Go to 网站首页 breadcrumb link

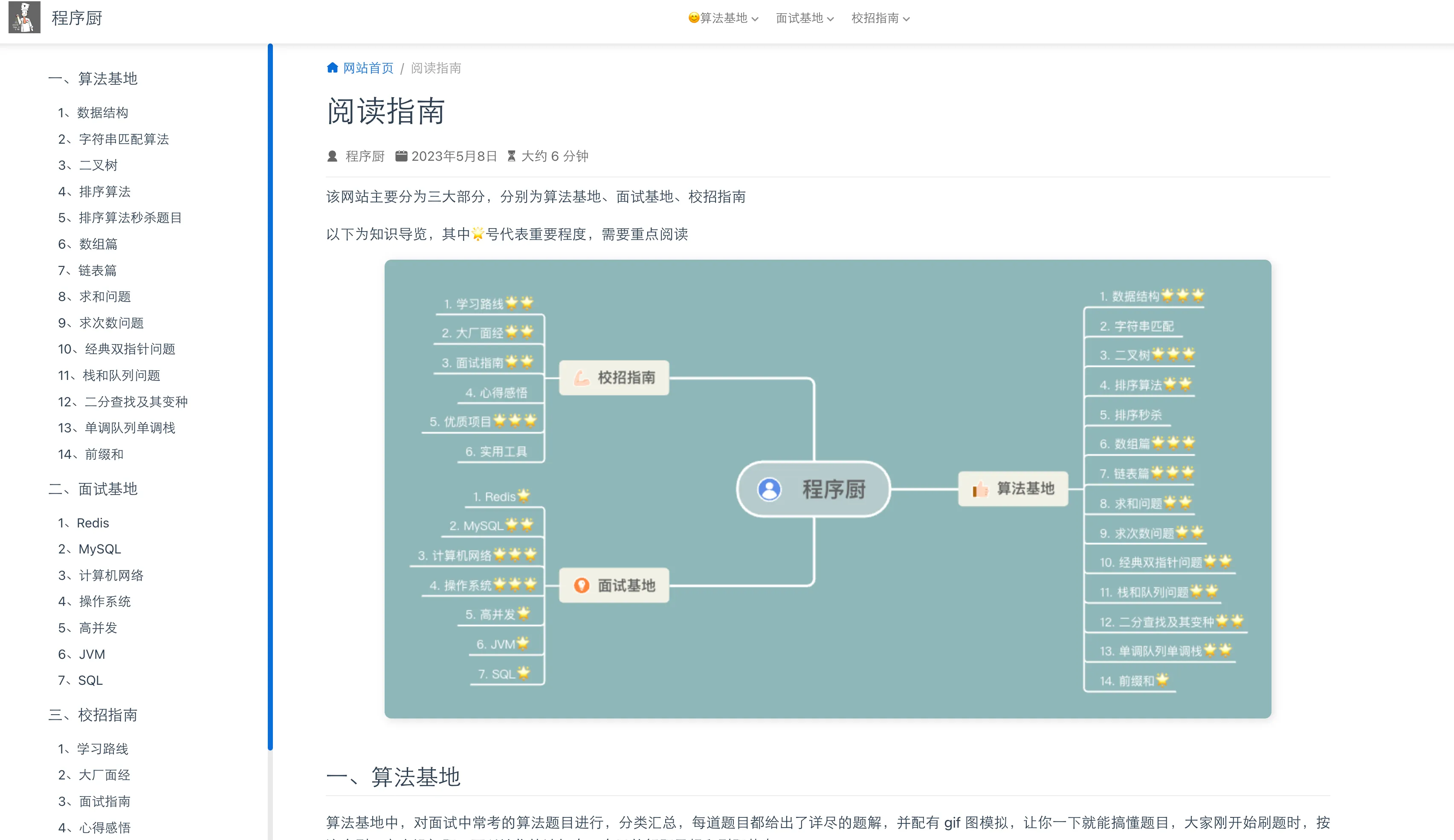(368, 68)
